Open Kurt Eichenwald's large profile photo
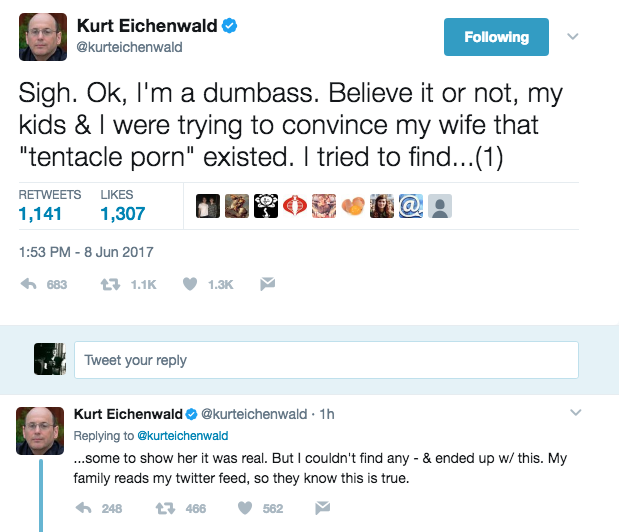 [x=43, y=37]
